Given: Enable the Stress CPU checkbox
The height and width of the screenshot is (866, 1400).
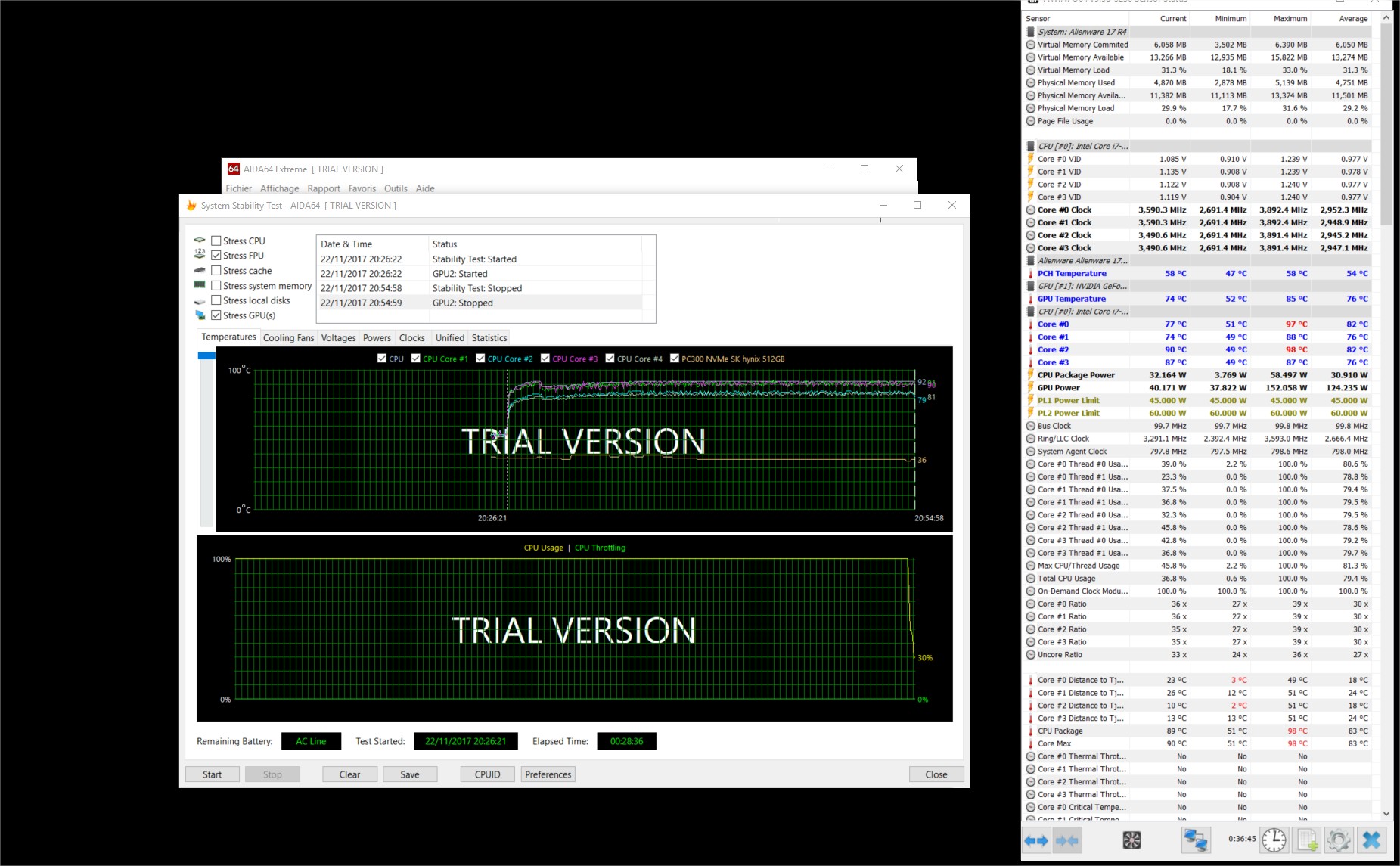Looking at the screenshot, I should point(216,241).
